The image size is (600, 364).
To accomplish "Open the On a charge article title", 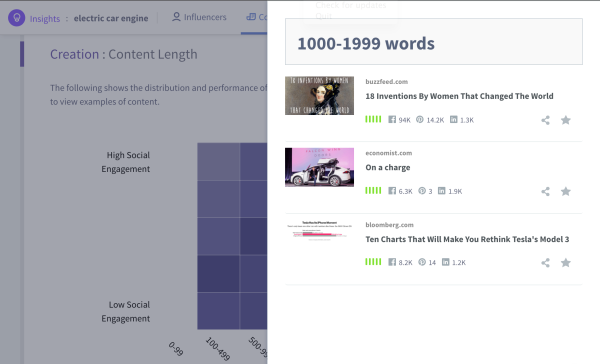I will point(388,167).
